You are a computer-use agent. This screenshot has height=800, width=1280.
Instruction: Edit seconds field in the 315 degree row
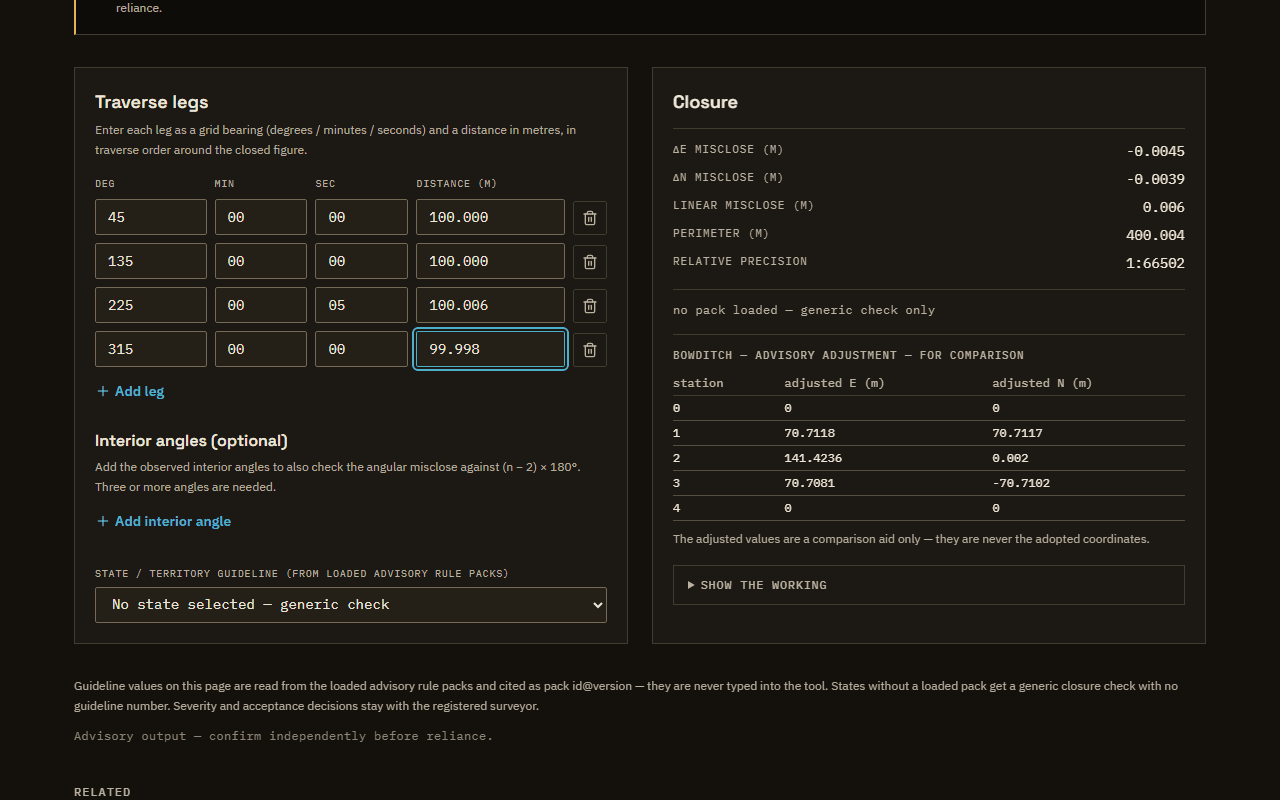361,349
